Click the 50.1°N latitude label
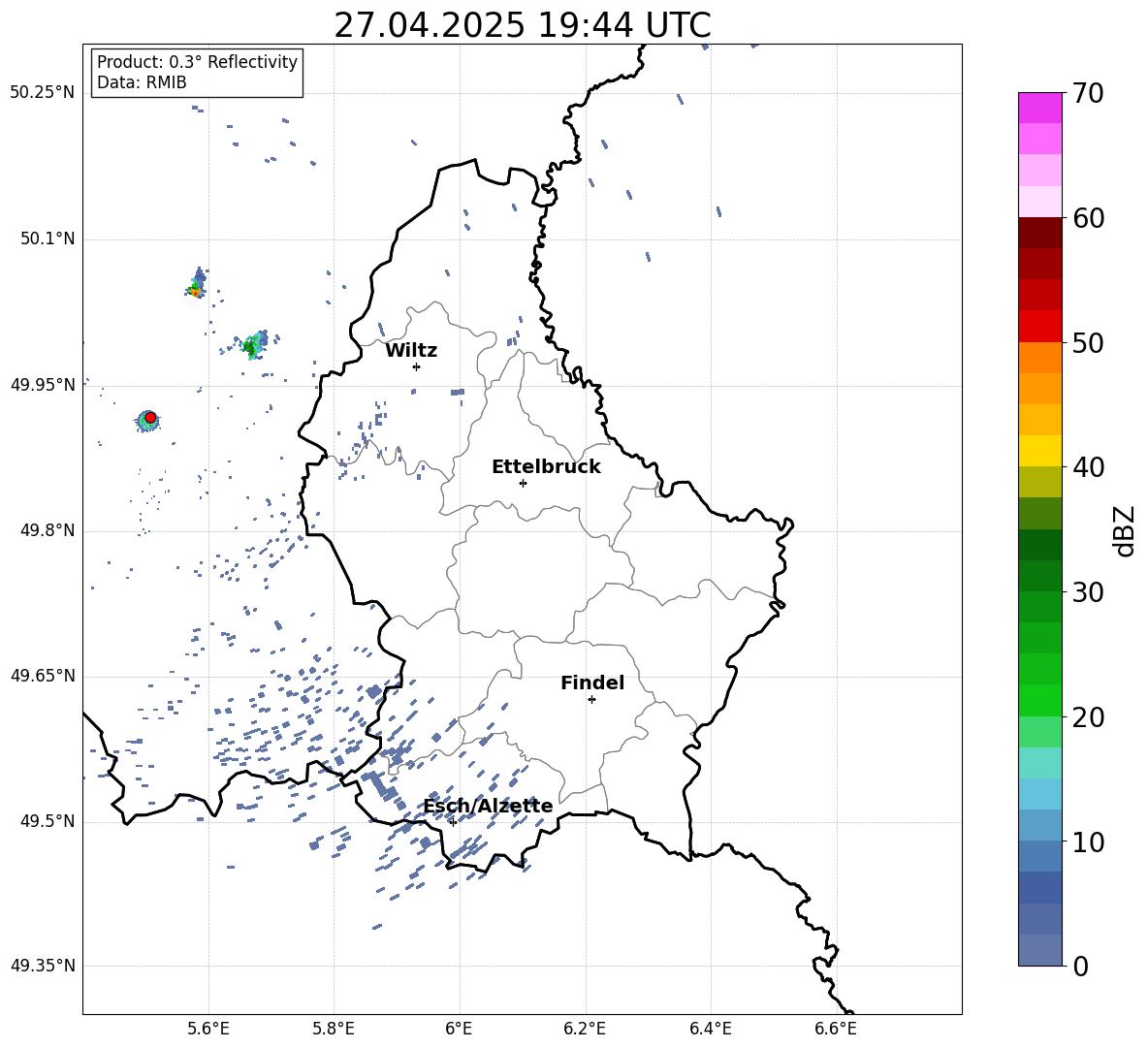 click(48, 238)
